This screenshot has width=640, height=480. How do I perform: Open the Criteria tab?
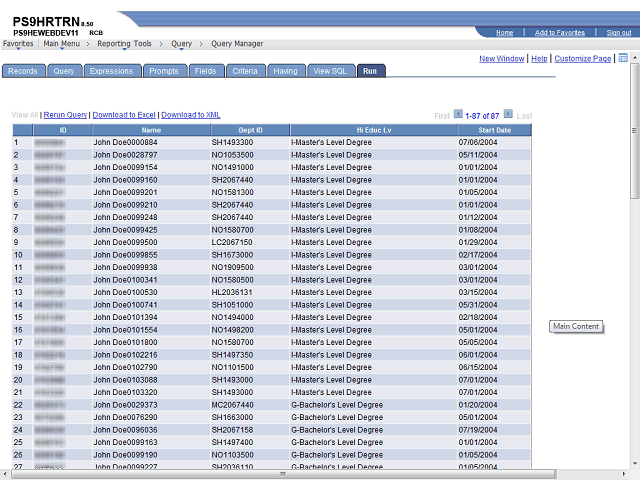pos(245,71)
